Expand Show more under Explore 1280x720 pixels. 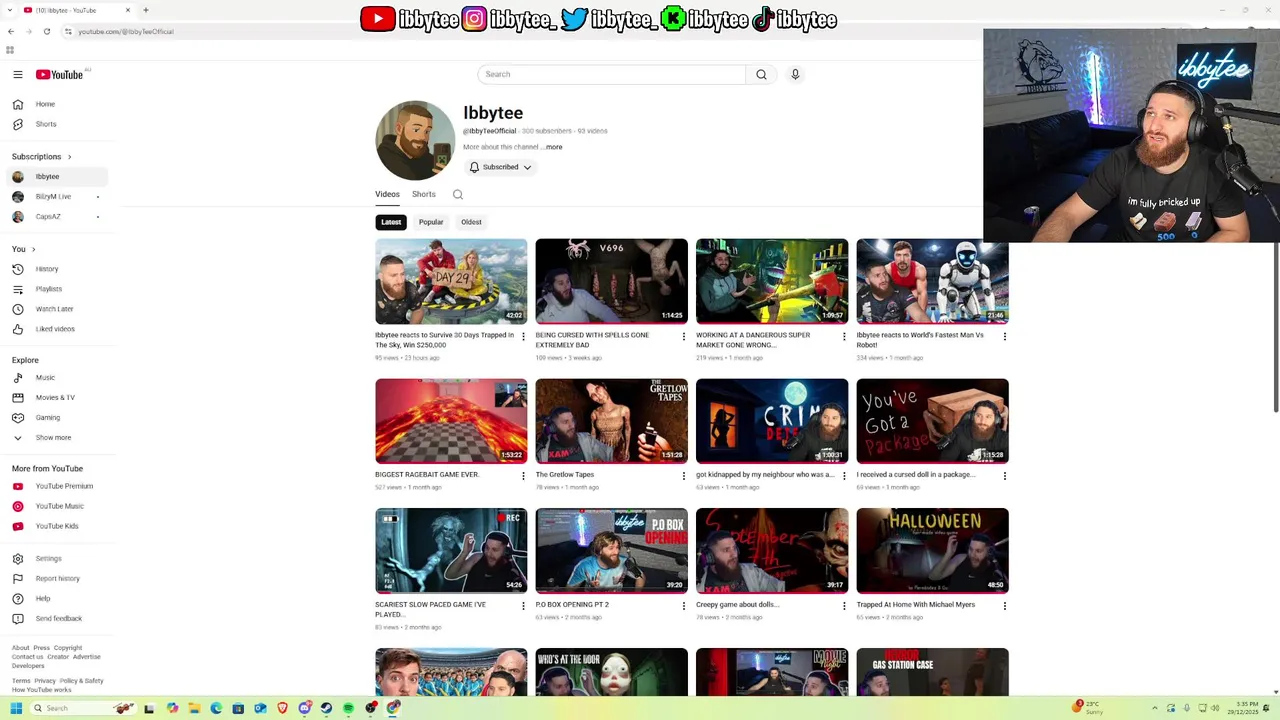(56, 437)
